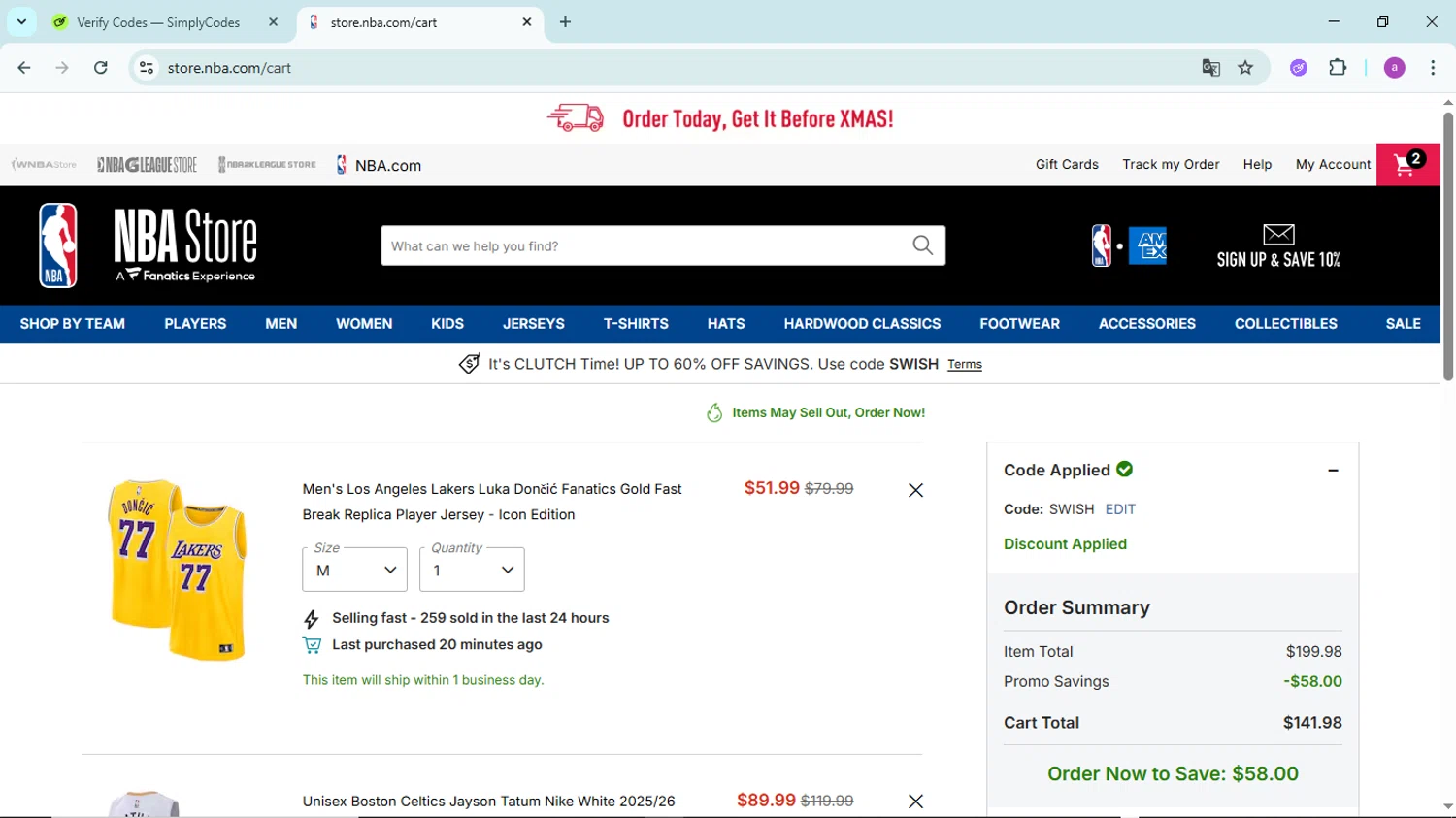
Task: Go forward to the next page
Action: [62, 68]
